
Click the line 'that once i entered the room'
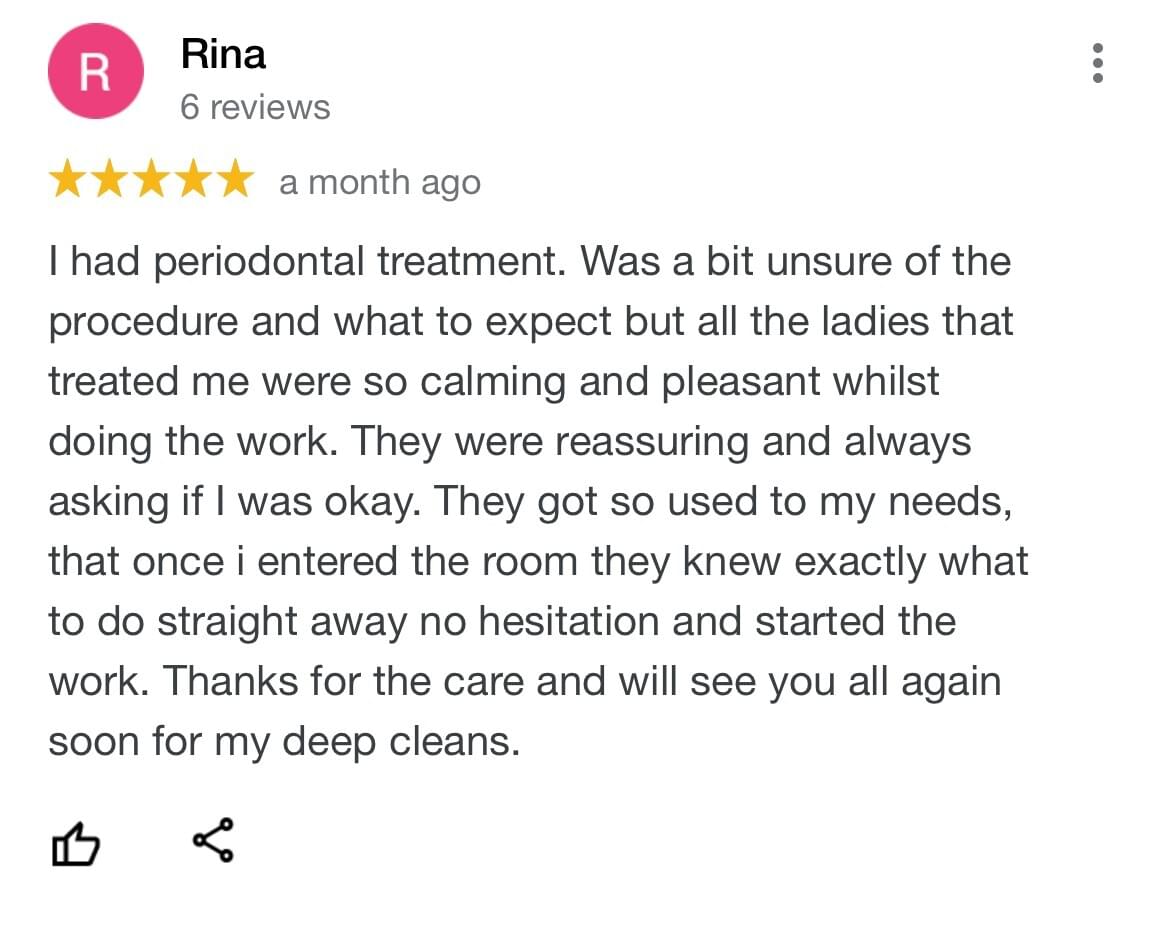(539, 562)
